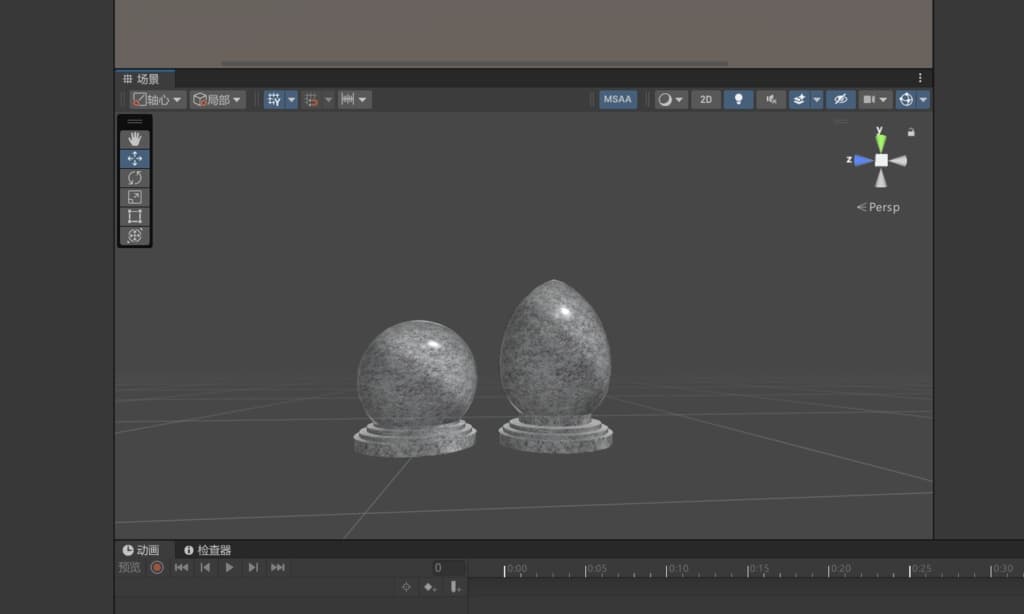Select the Rect transform tool
1024x614 pixels.
(x=135, y=216)
